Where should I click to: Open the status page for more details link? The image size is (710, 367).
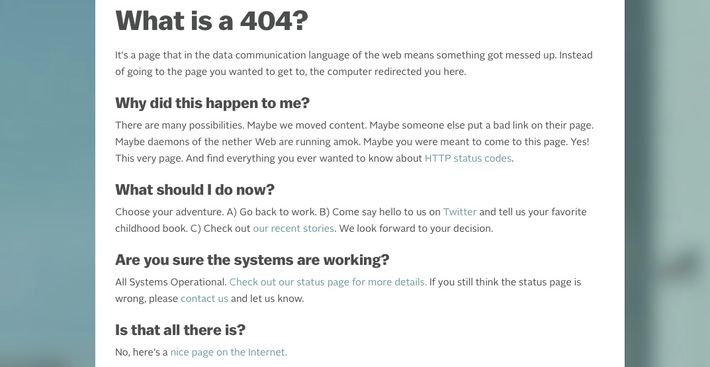tap(328, 282)
